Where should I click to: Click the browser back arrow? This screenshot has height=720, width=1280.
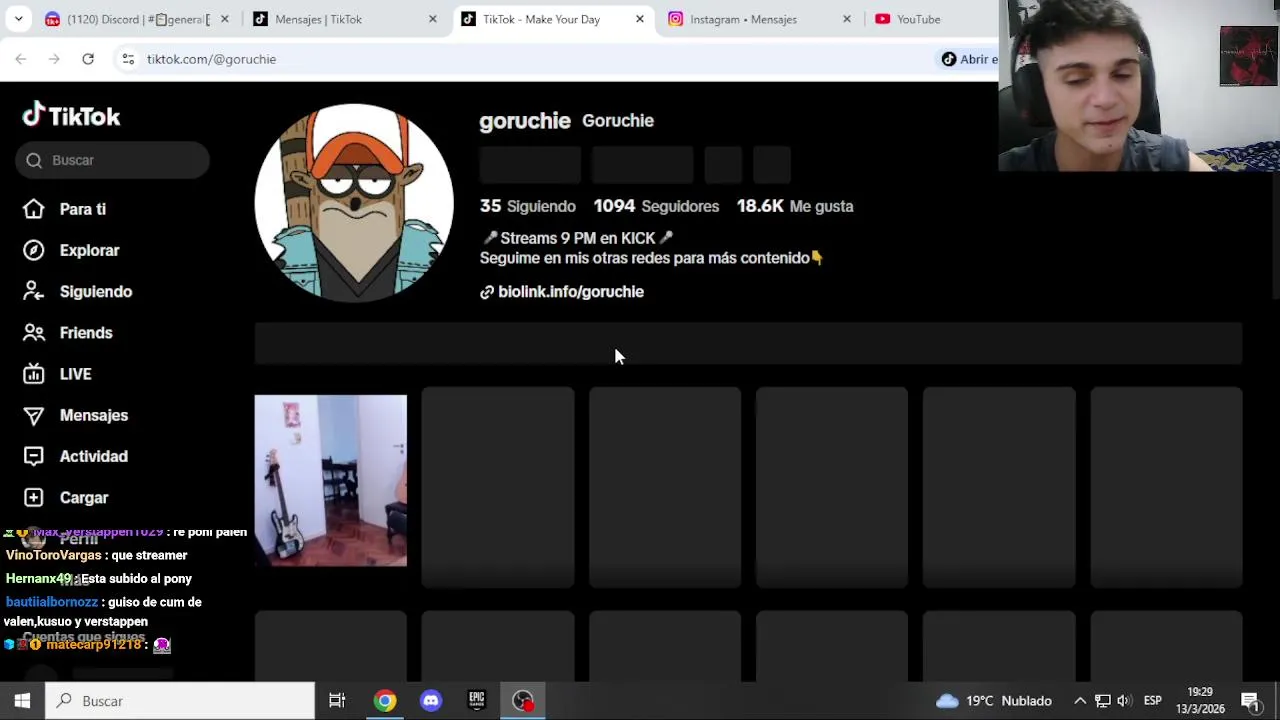pos(21,59)
